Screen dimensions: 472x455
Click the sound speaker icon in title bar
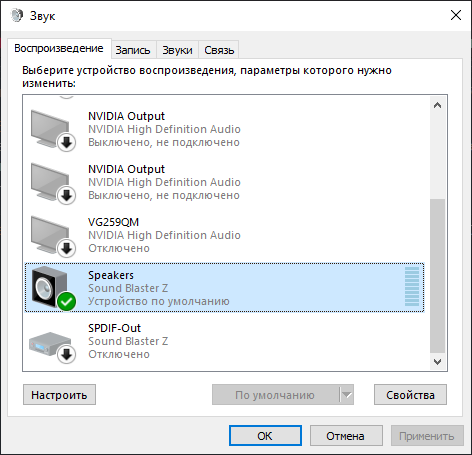point(17,15)
